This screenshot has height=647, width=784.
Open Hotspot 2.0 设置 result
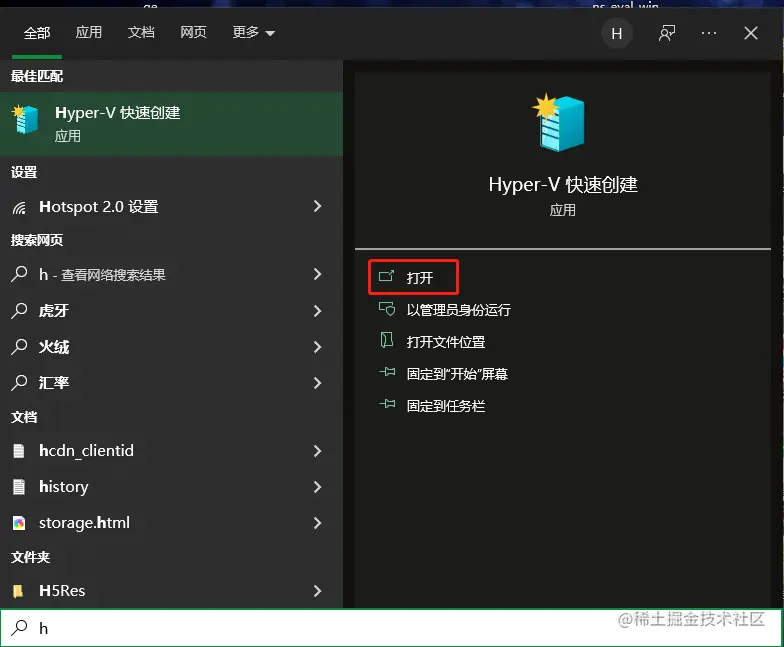[x=172, y=206]
